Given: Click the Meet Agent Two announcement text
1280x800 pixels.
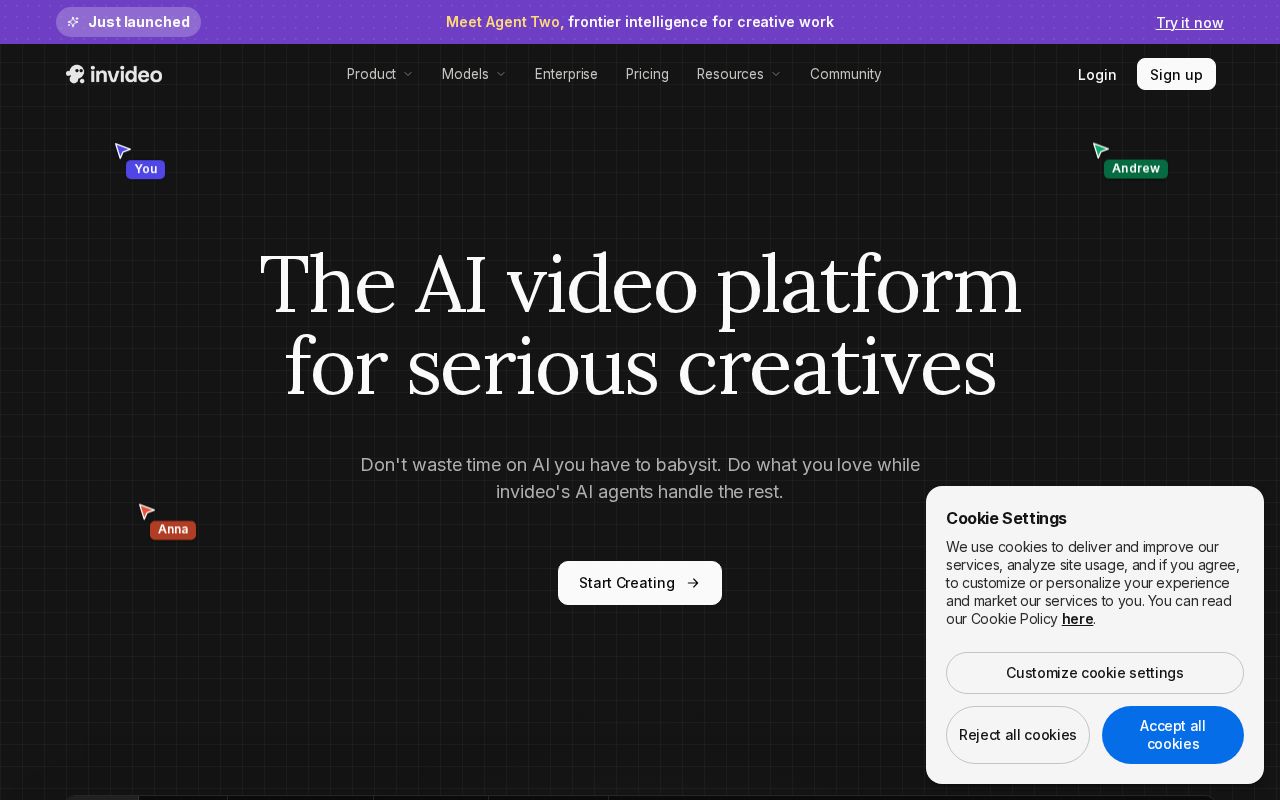Looking at the screenshot, I should pos(640,22).
